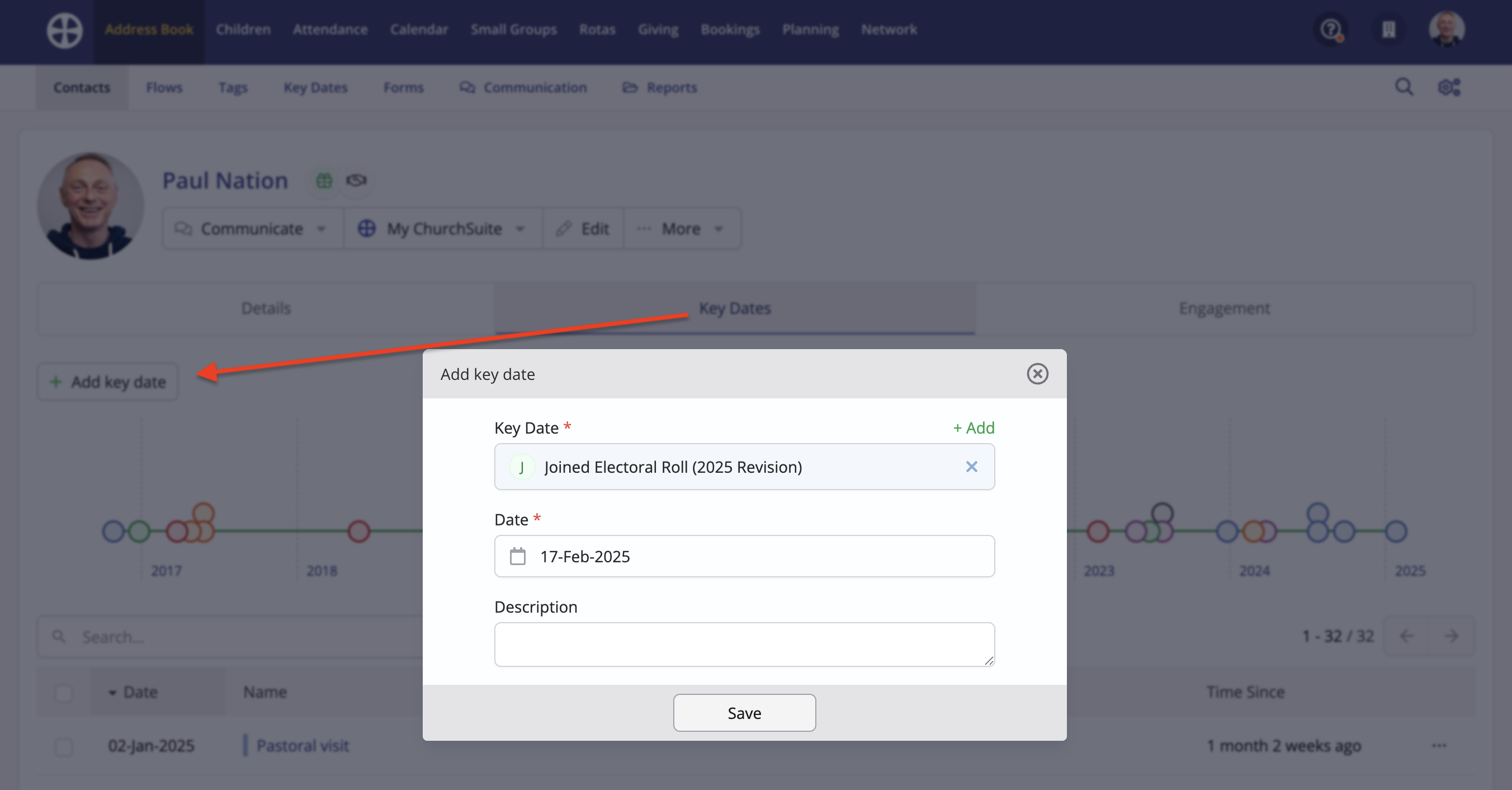The image size is (1512, 790).
Task: Open the actions menu for the Pastoral visit row
Action: 1439,745
